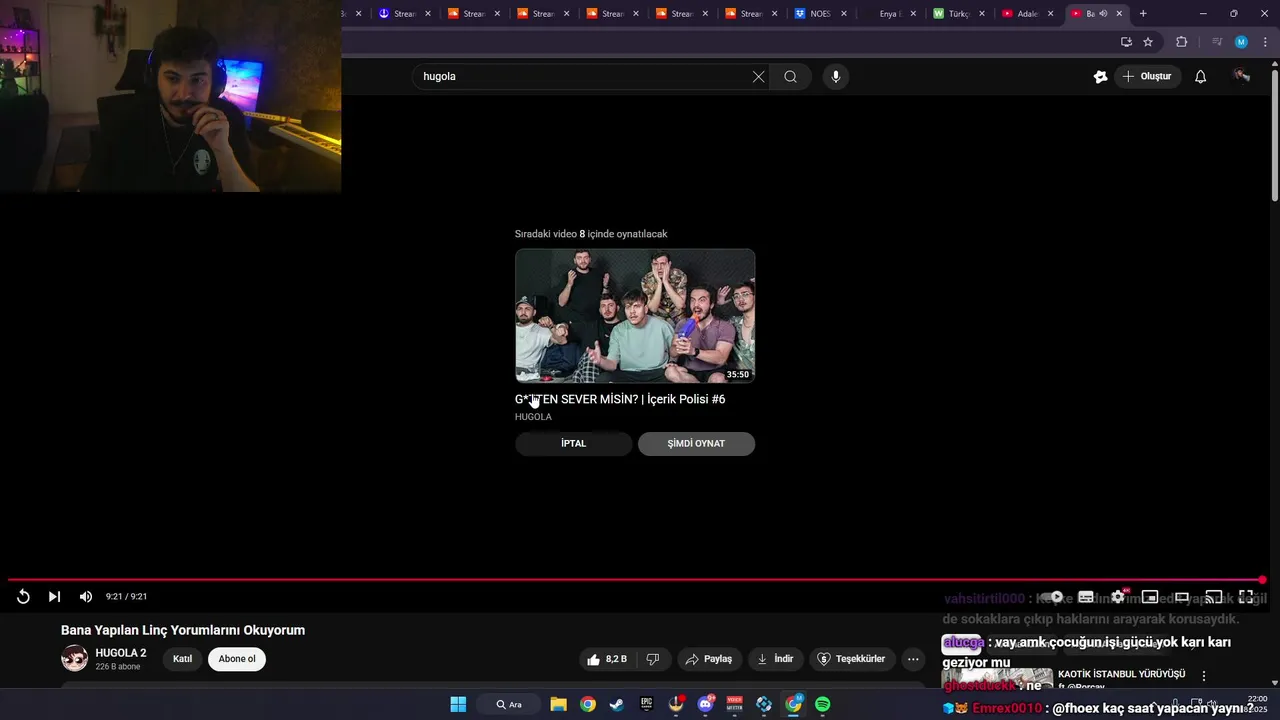Share the video using Paylaş

709,659
